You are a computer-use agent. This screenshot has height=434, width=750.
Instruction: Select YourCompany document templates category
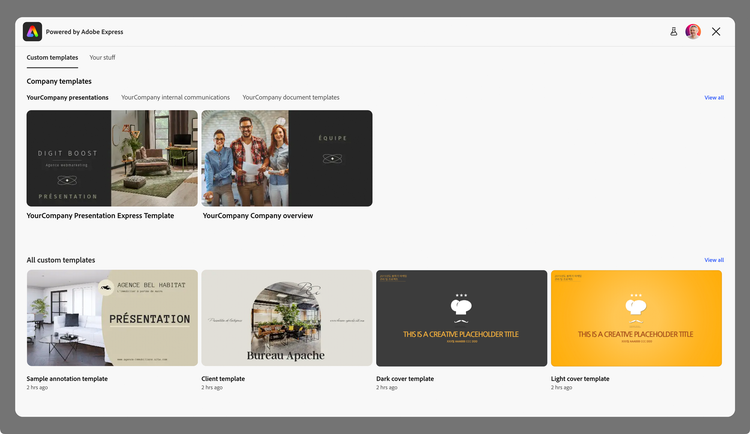[291, 98]
